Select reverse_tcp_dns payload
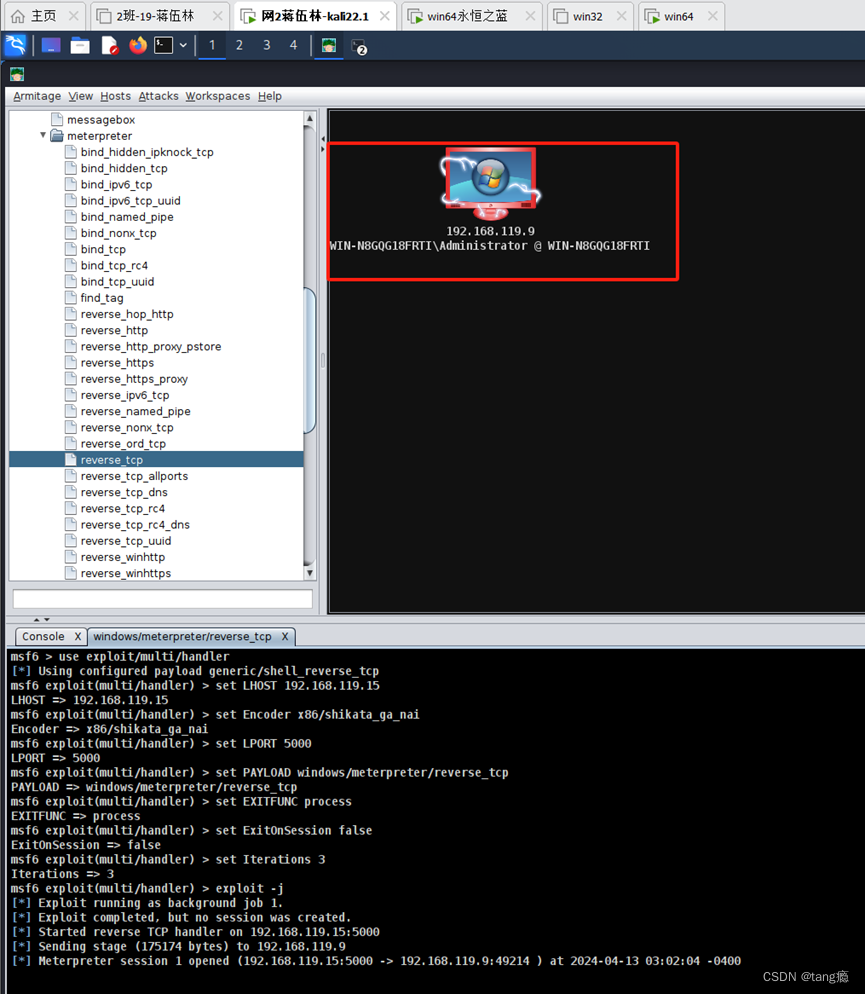Screen dimensions: 865x994 tap(124, 493)
